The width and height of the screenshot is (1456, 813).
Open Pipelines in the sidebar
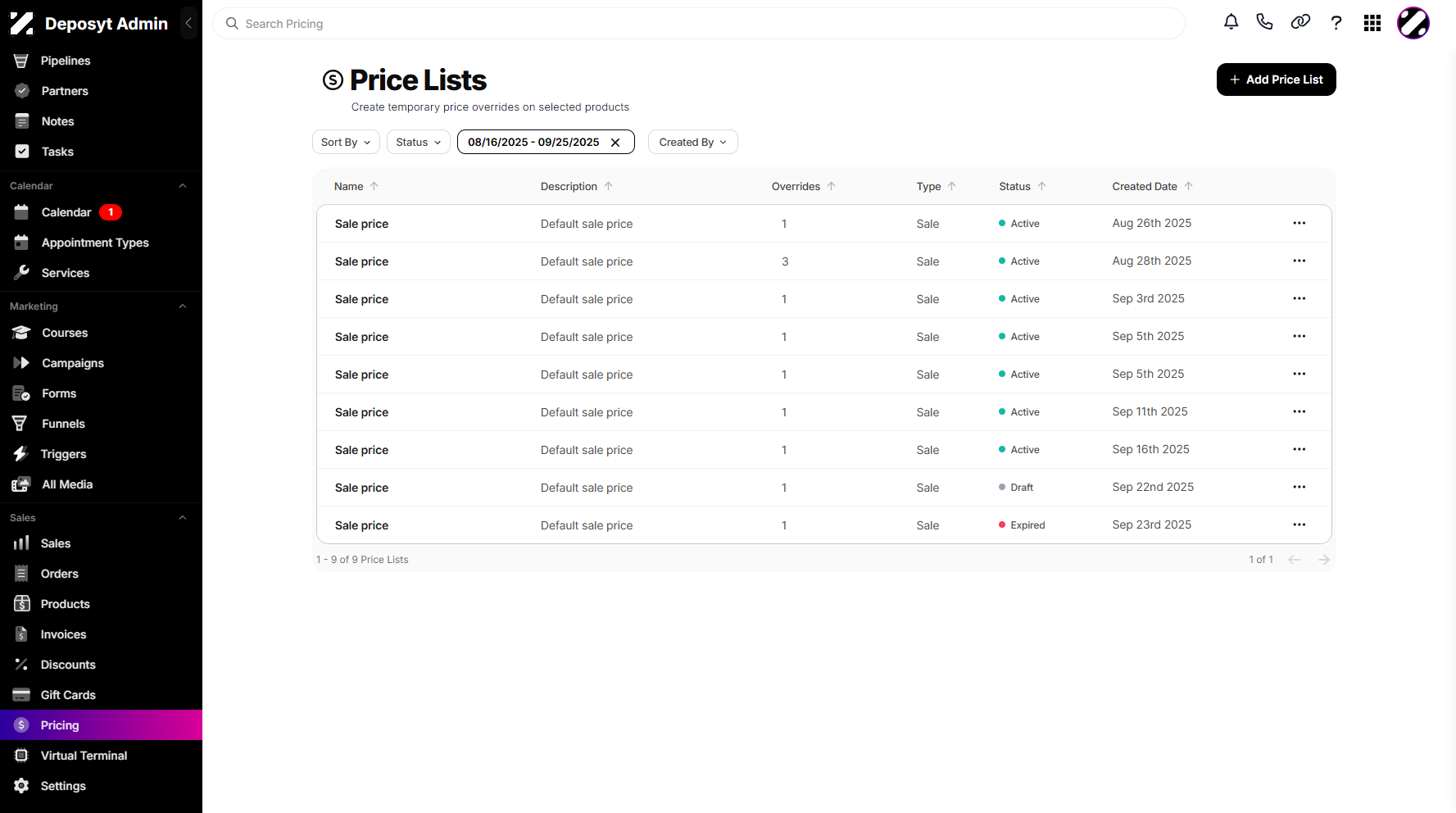coord(101,61)
